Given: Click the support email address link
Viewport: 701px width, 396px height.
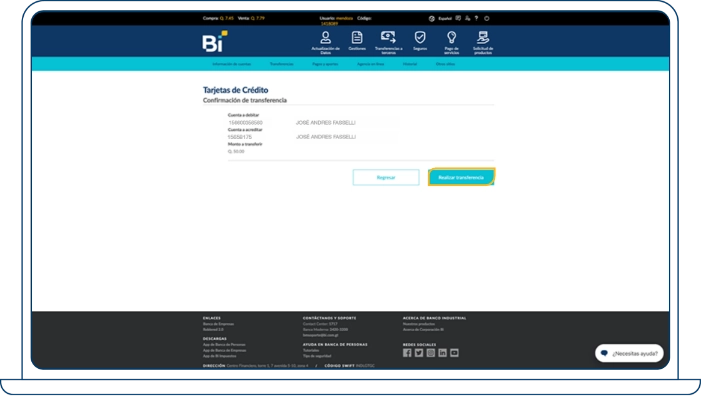Looking at the screenshot, I should tap(321, 335).
